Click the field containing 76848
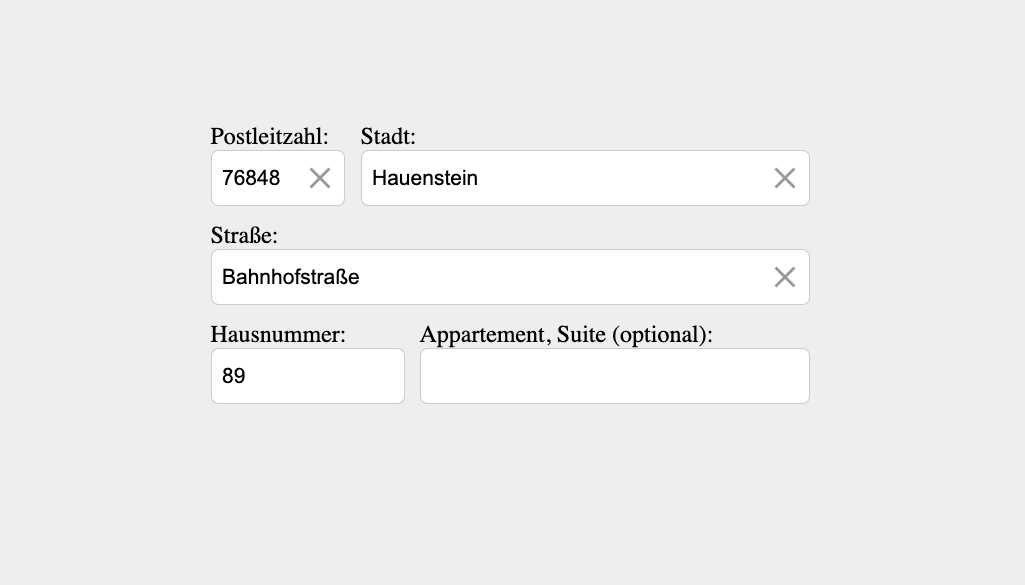Viewport: 1025px width, 585px height. [x=260, y=177]
